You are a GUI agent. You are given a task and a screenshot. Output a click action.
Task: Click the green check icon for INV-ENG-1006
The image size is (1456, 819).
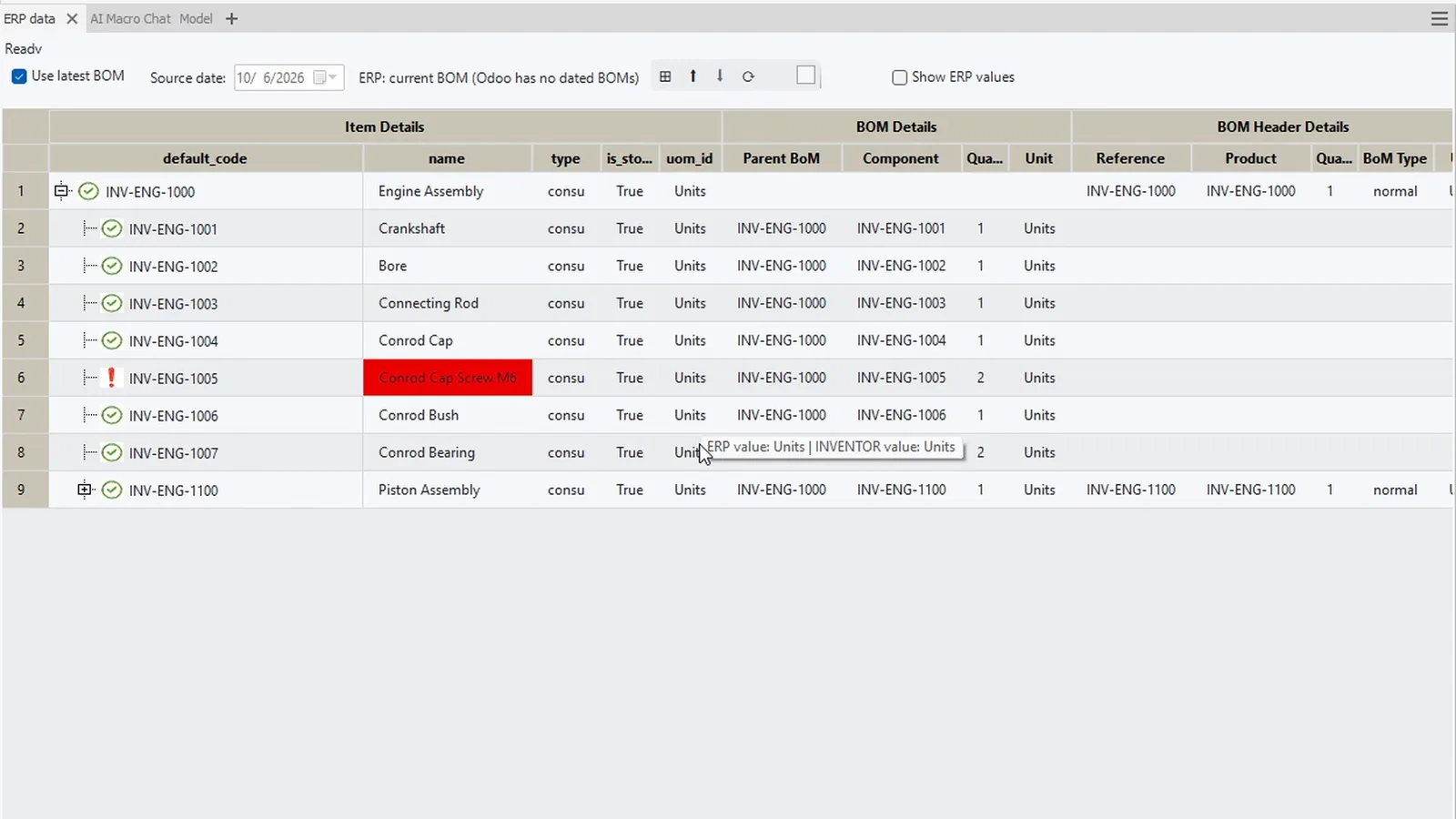pos(112,415)
